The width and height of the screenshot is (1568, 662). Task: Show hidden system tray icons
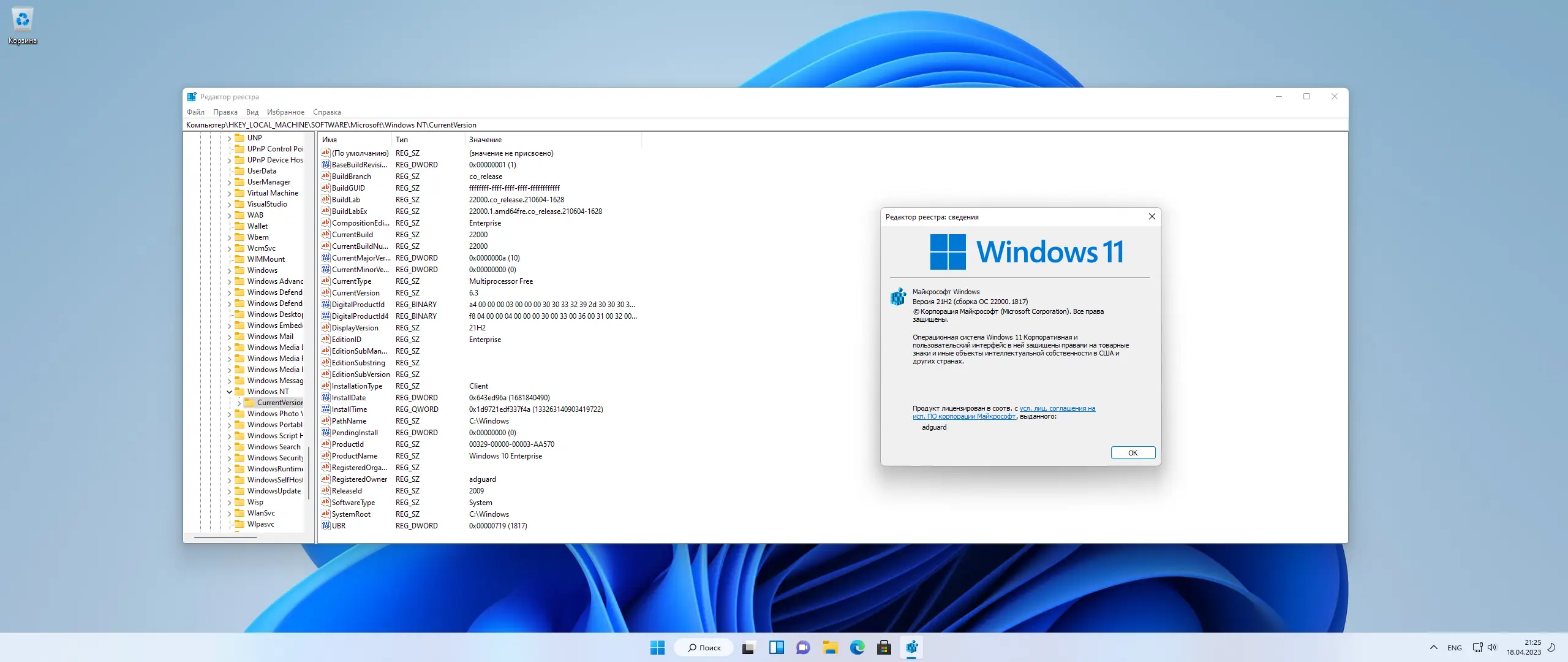1433,647
